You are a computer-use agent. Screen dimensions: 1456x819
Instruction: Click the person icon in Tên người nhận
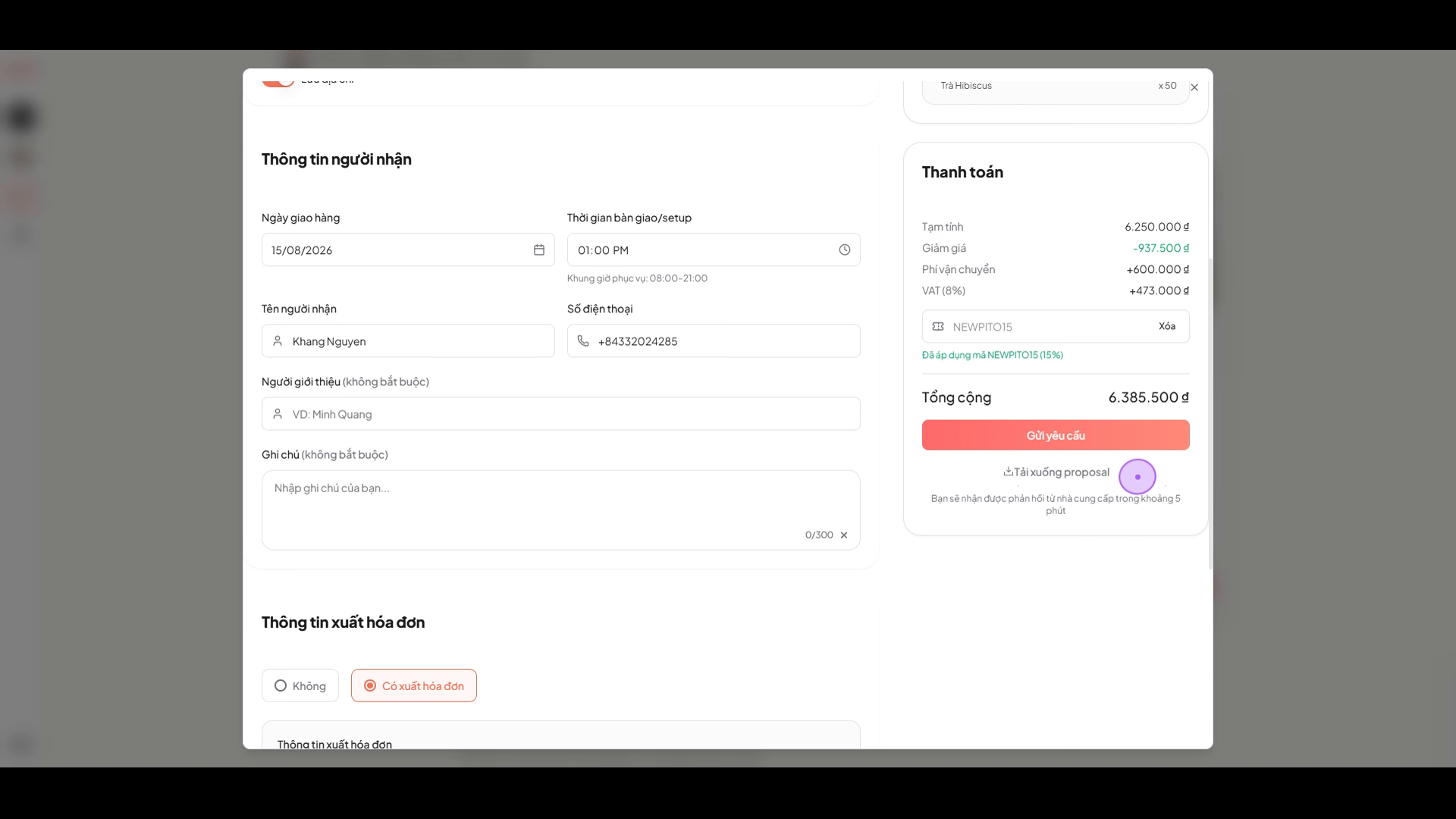point(278,341)
